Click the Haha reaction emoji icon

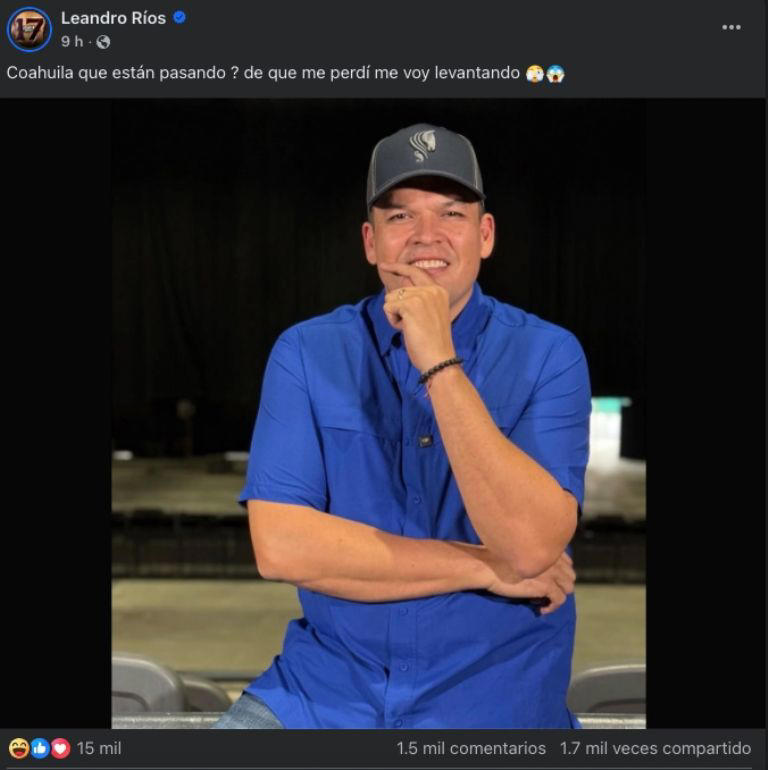18,748
